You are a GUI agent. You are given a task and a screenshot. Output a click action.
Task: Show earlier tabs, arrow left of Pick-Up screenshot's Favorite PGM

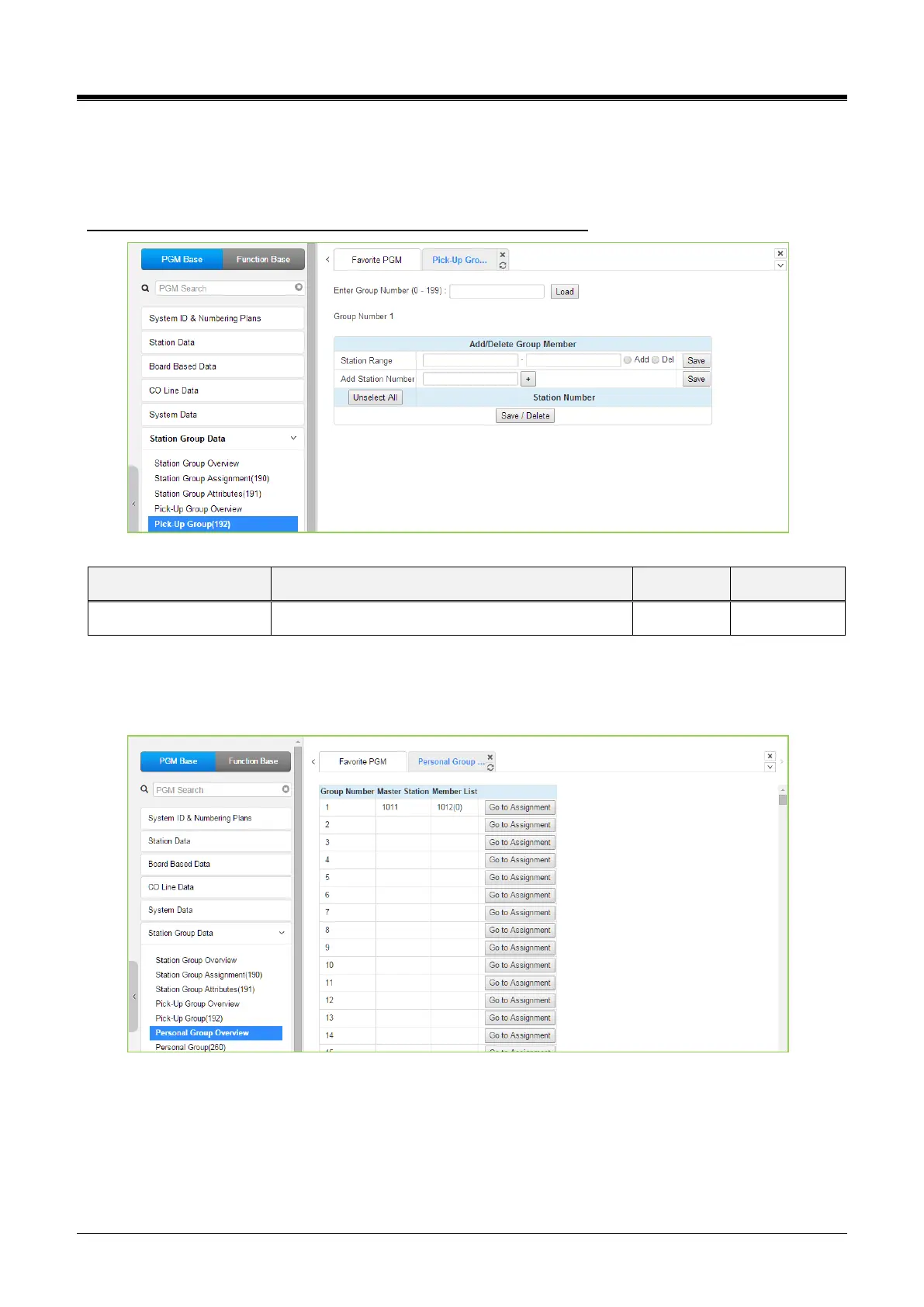click(327, 259)
